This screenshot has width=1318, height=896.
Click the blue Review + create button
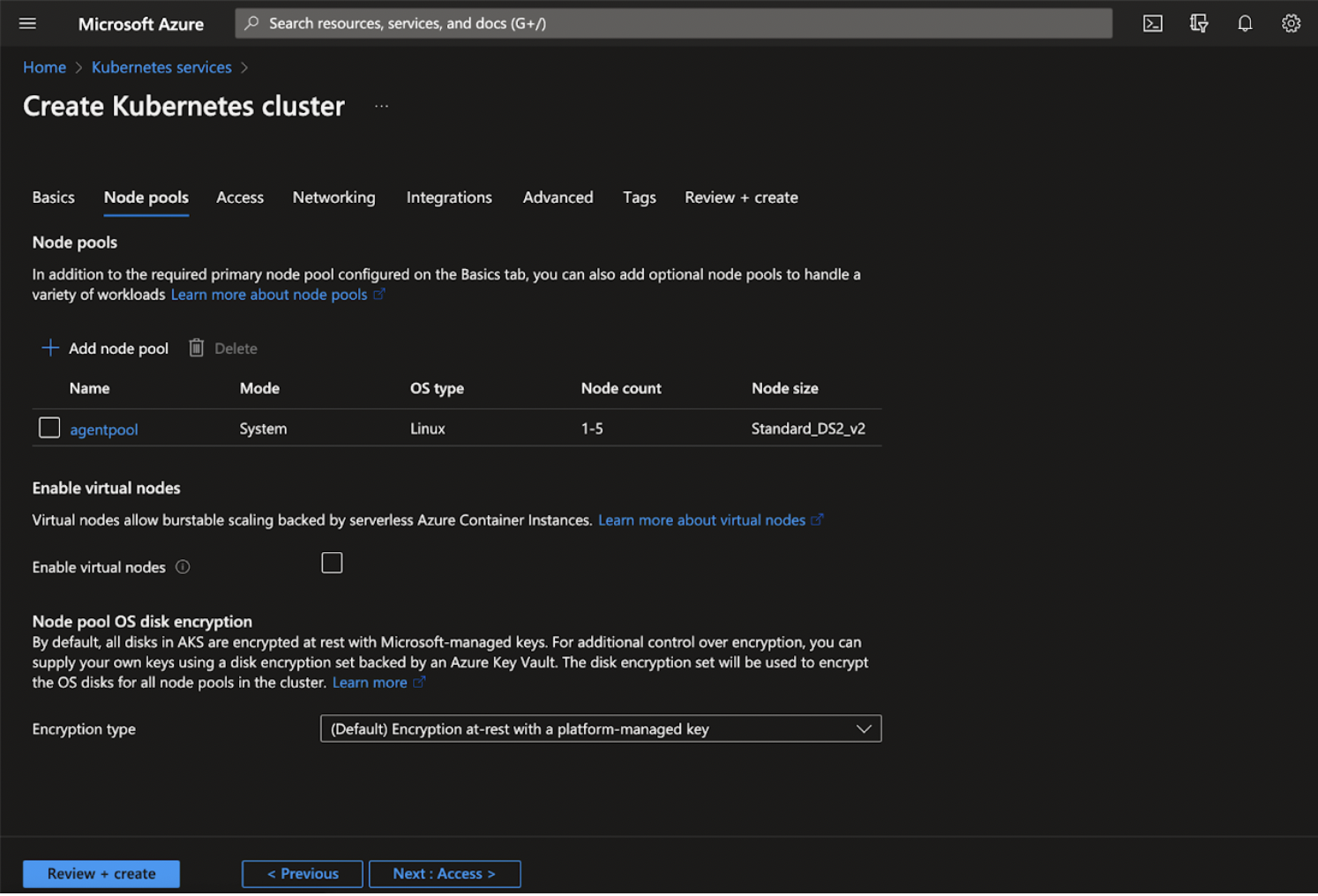tap(101, 874)
